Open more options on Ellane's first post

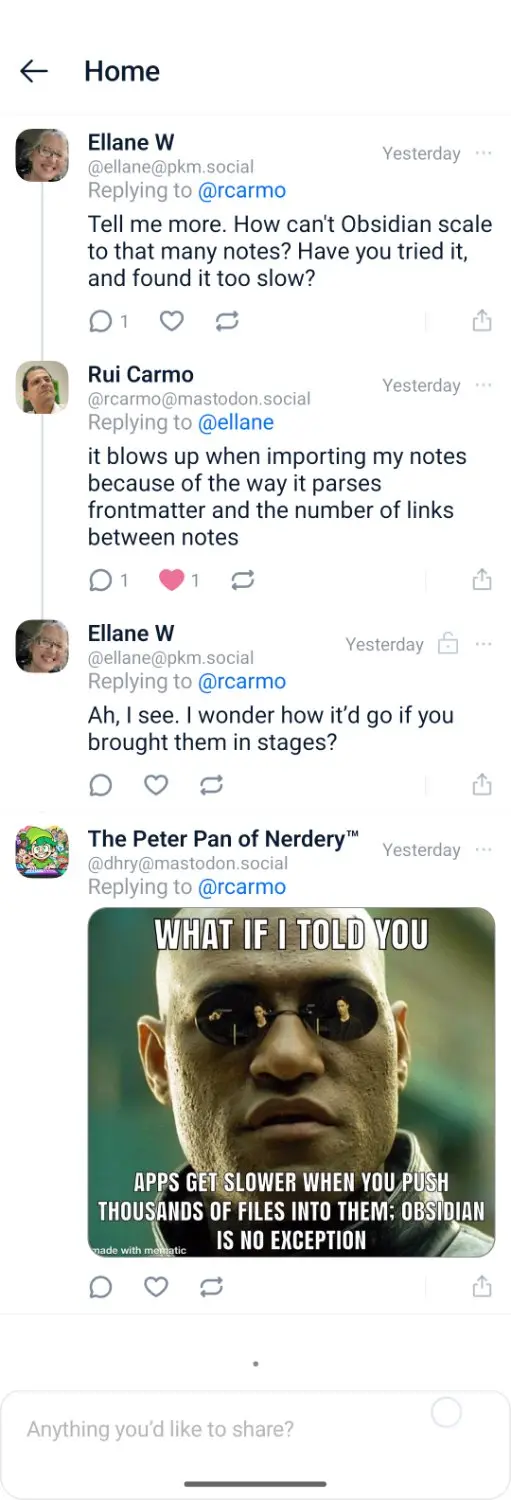tap(484, 153)
